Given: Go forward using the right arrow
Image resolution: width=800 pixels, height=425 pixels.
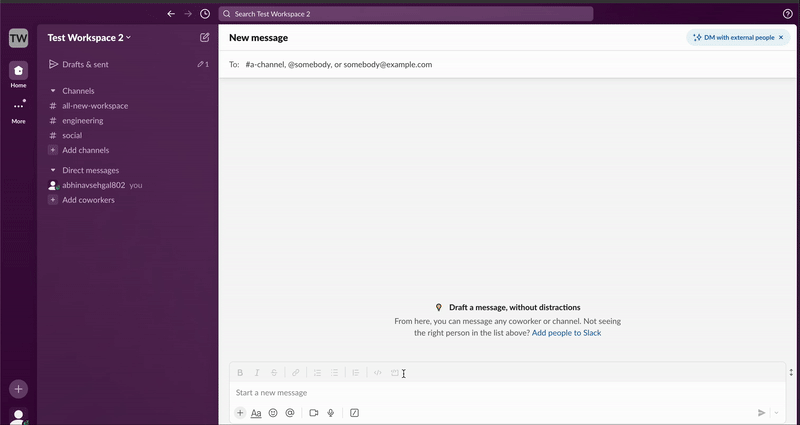Looking at the screenshot, I should click(x=188, y=14).
